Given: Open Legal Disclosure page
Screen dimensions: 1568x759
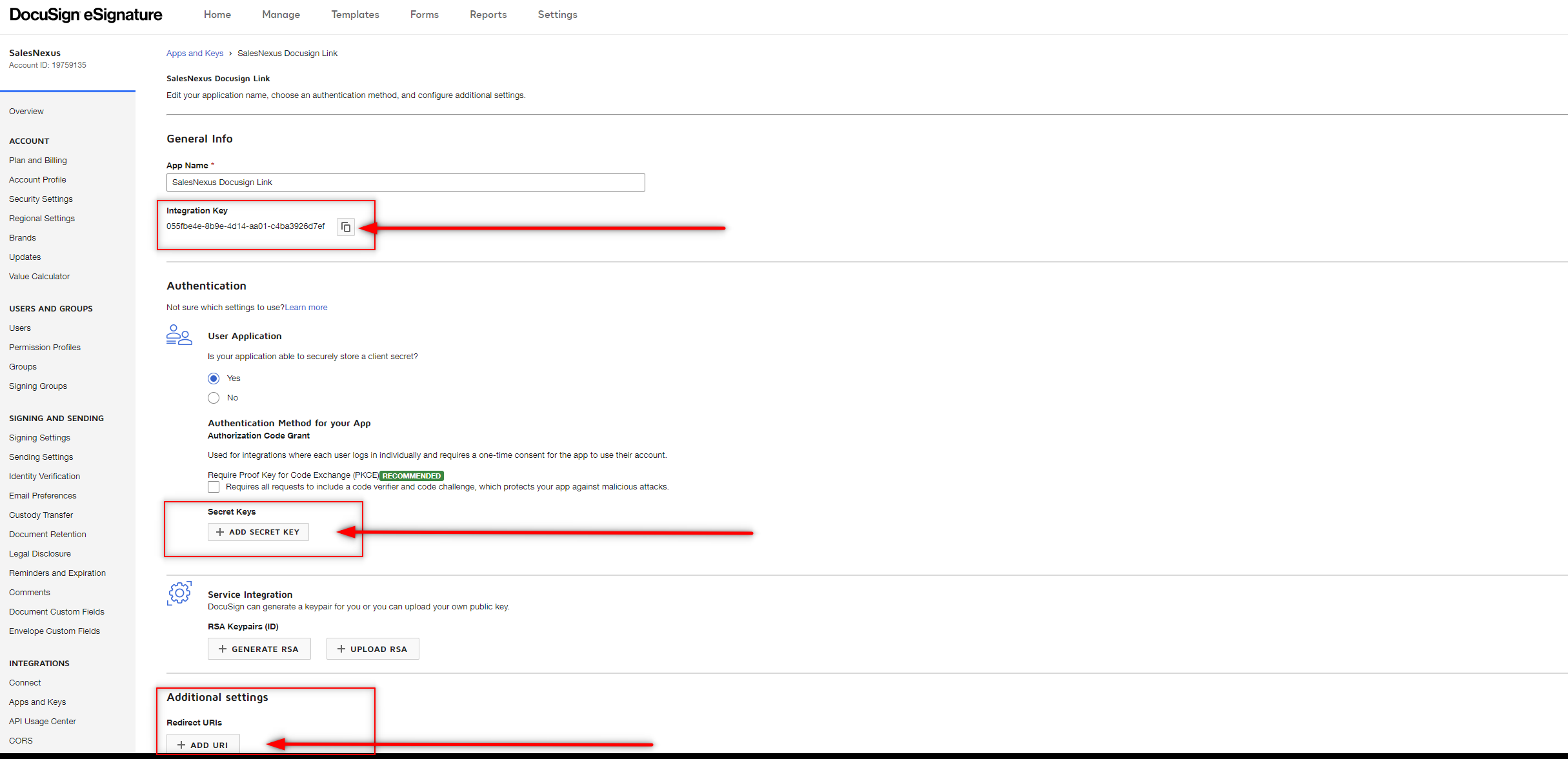Looking at the screenshot, I should coord(40,554).
